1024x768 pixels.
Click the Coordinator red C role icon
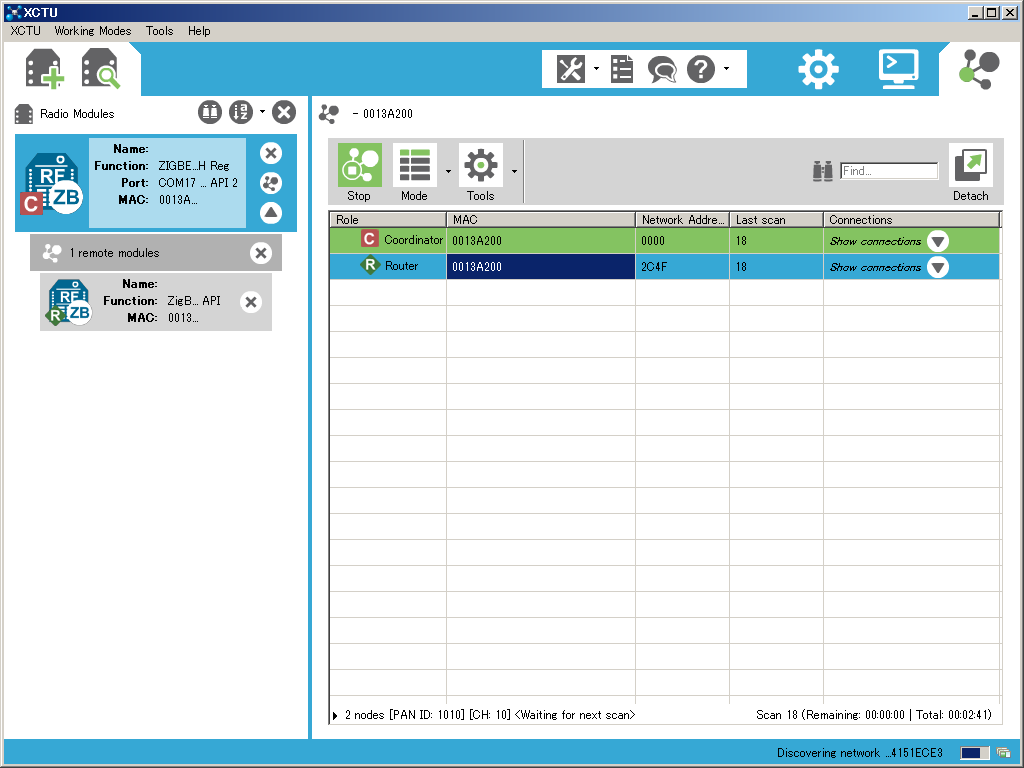pos(370,239)
